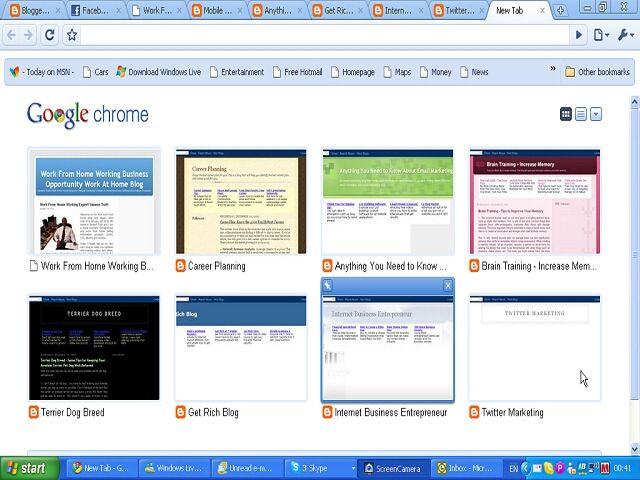Open the page options dropdown arrow
This screenshot has width=640, height=480.
(x=596, y=114)
